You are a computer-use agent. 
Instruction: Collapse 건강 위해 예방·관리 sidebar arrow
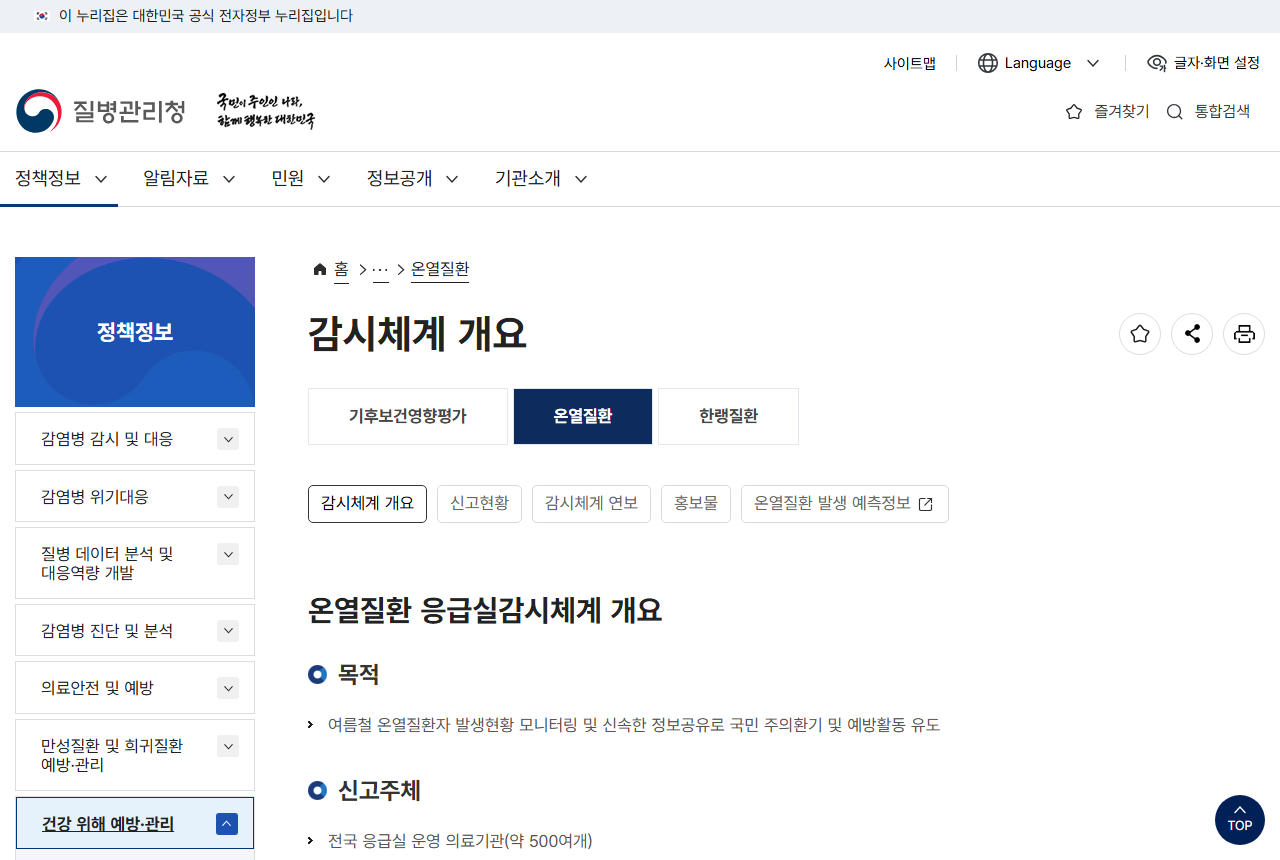click(227, 824)
